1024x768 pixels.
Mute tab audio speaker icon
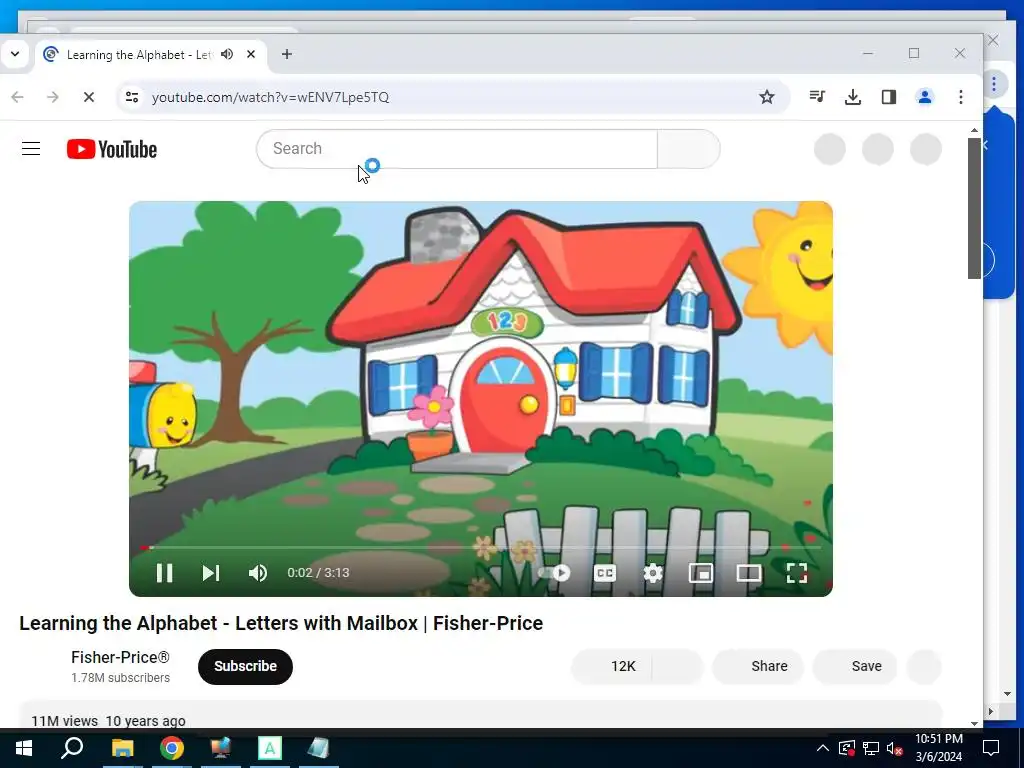click(x=227, y=54)
